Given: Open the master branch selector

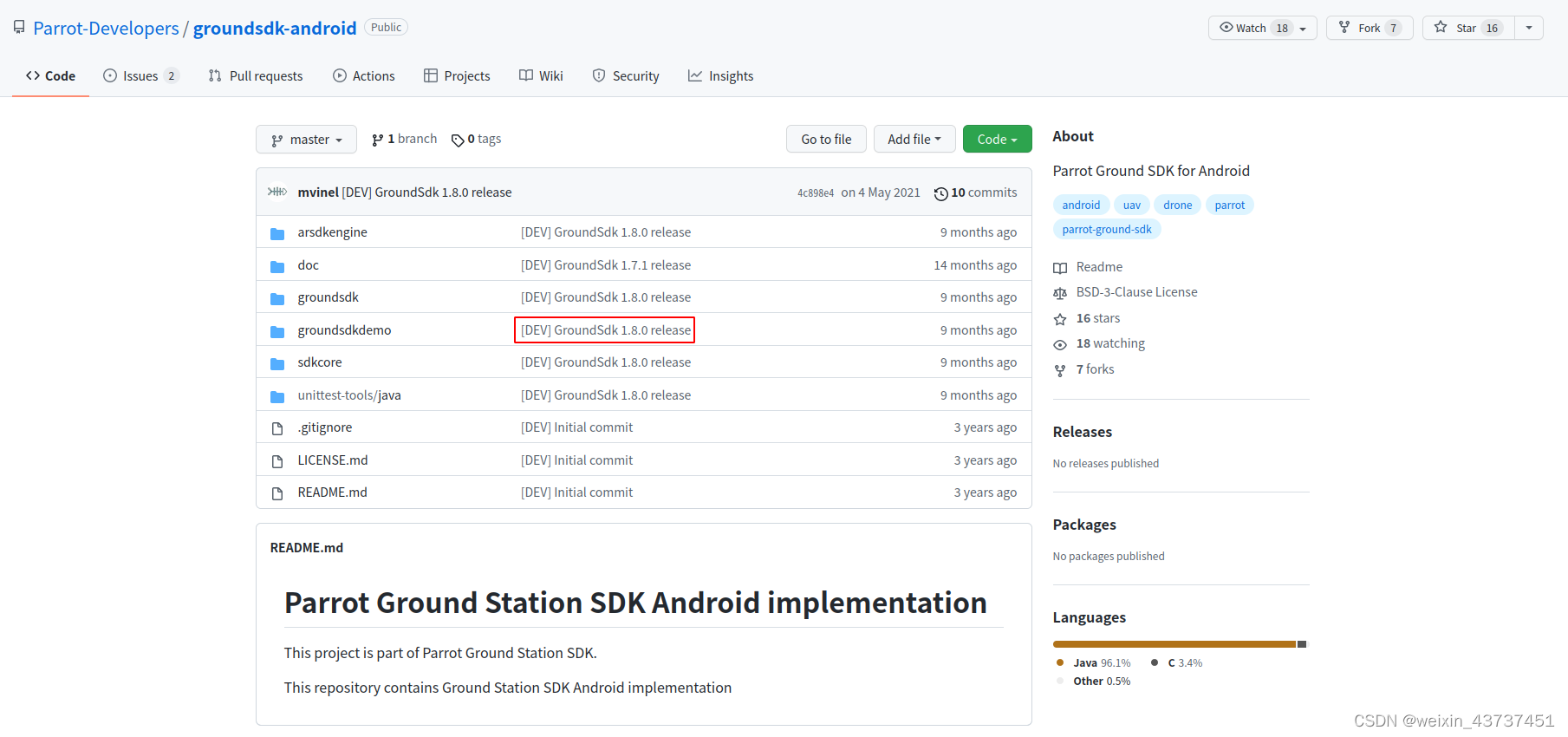Looking at the screenshot, I should [306, 140].
